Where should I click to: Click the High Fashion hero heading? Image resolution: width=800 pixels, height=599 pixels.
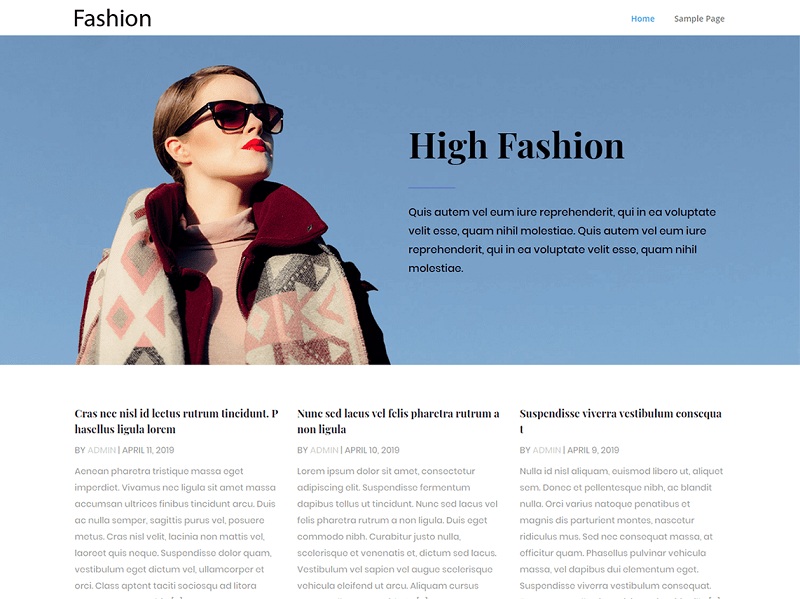(516, 146)
